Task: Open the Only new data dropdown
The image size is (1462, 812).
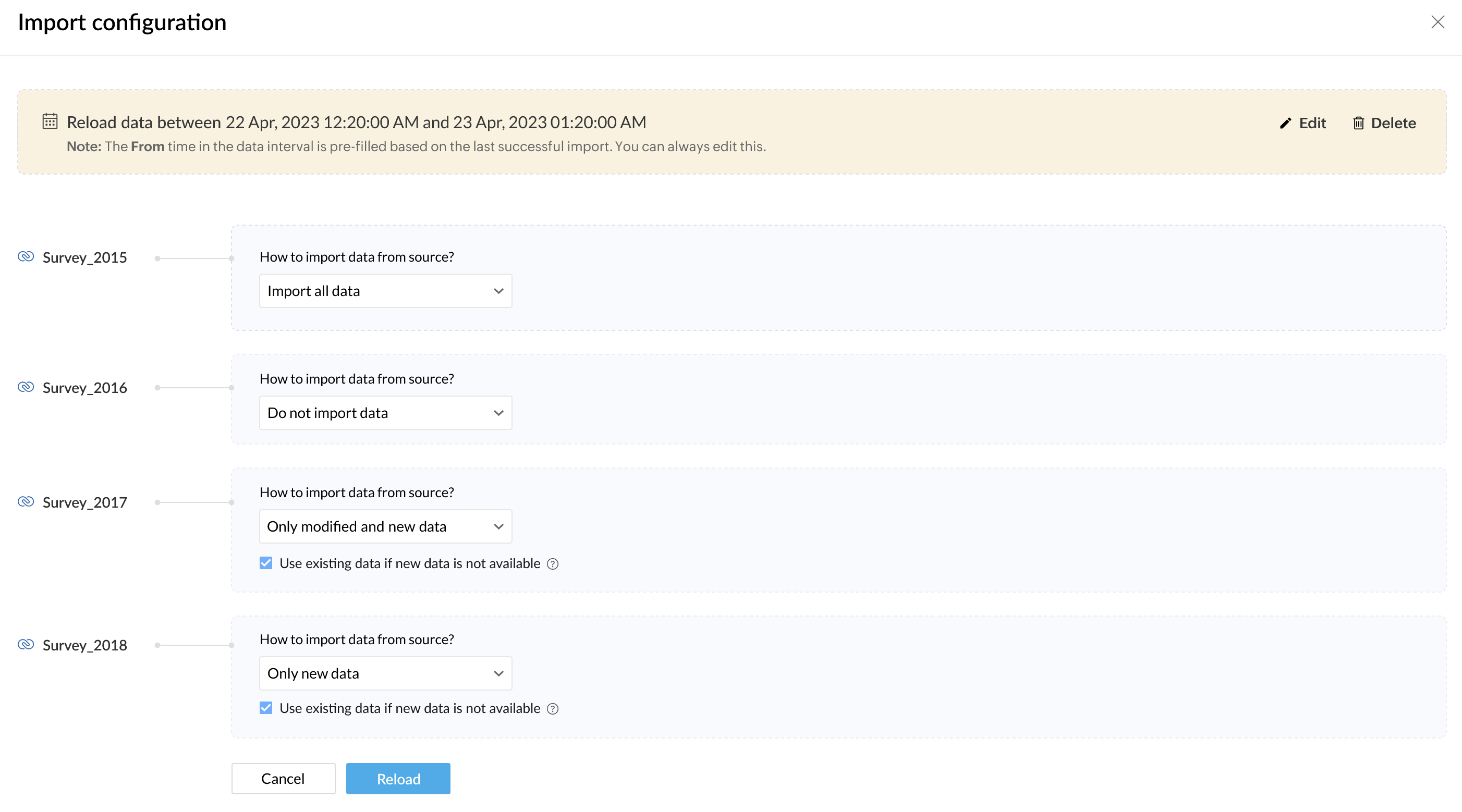Action: (x=385, y=673)
